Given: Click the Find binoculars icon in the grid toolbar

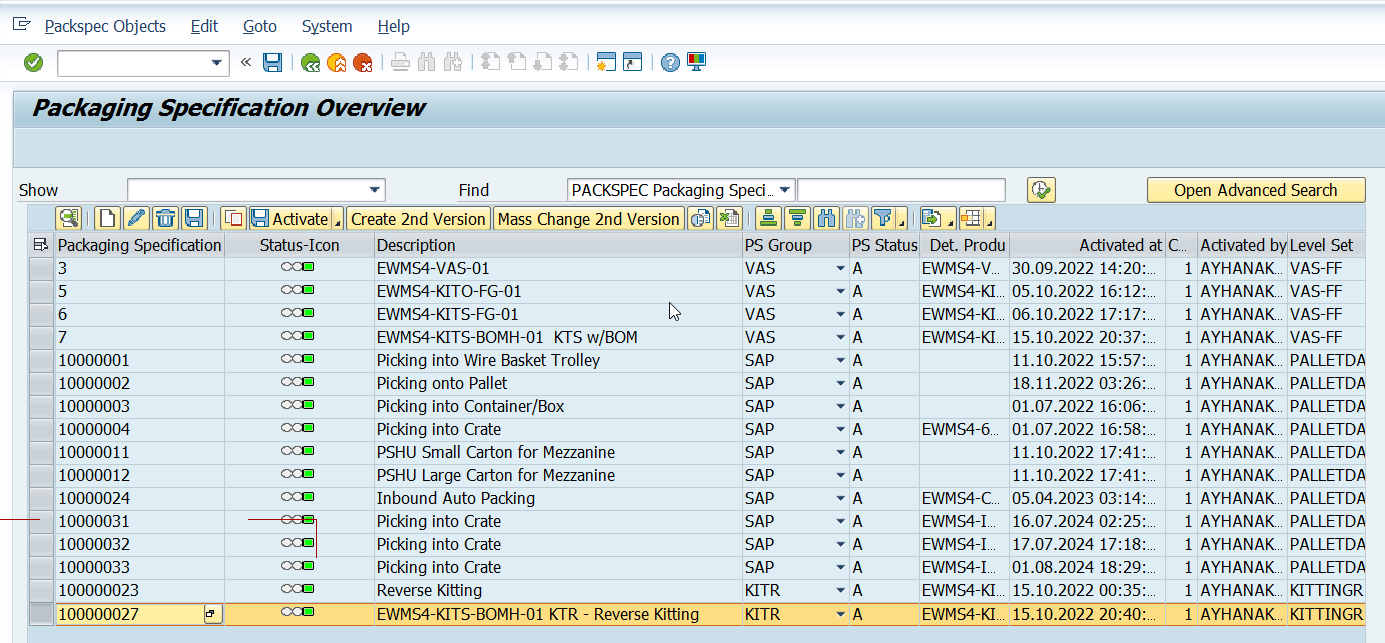Looking at the screenshot, I should (826, 219).
